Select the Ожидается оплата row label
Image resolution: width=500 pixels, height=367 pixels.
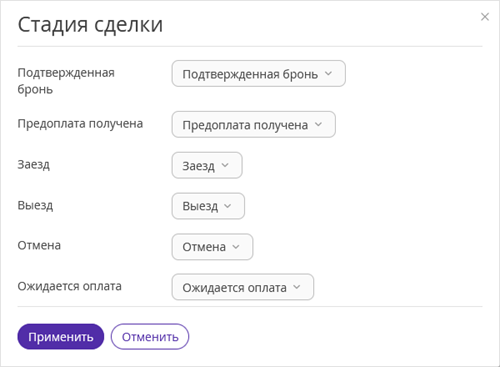69,286
